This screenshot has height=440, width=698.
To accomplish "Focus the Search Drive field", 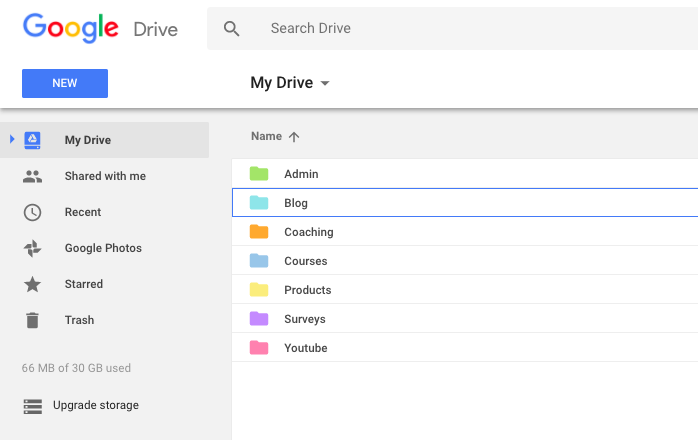I will click(x=452, y=29).
